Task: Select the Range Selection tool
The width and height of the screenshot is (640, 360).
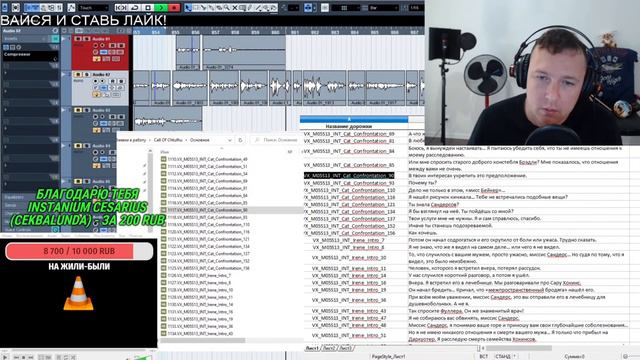Action: coord(196,8)
